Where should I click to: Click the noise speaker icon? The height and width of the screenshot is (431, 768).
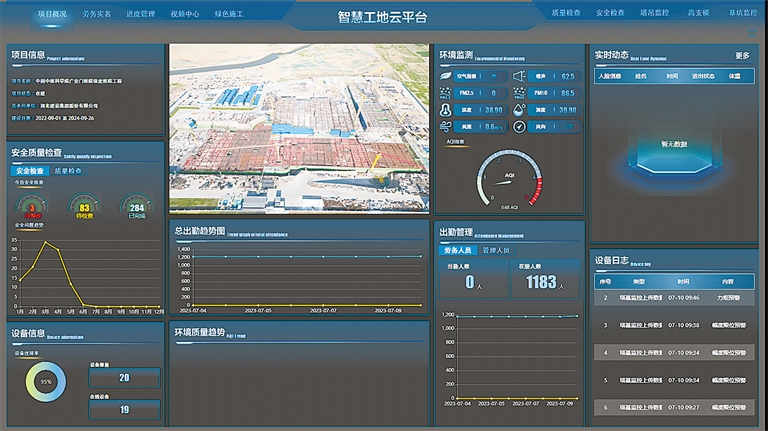click(x=519, y=76)
